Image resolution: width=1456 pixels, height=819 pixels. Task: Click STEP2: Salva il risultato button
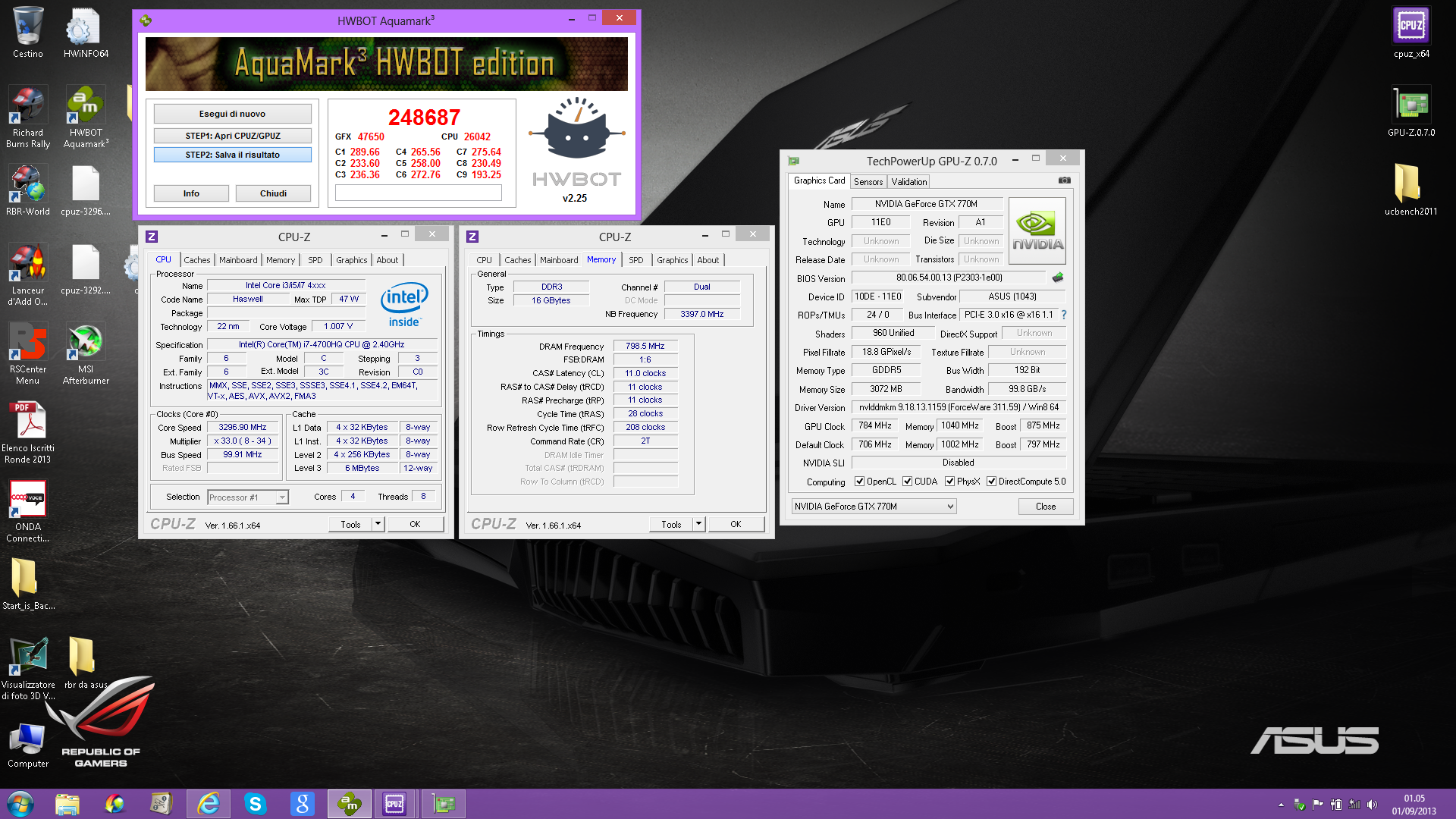[232, 155]
